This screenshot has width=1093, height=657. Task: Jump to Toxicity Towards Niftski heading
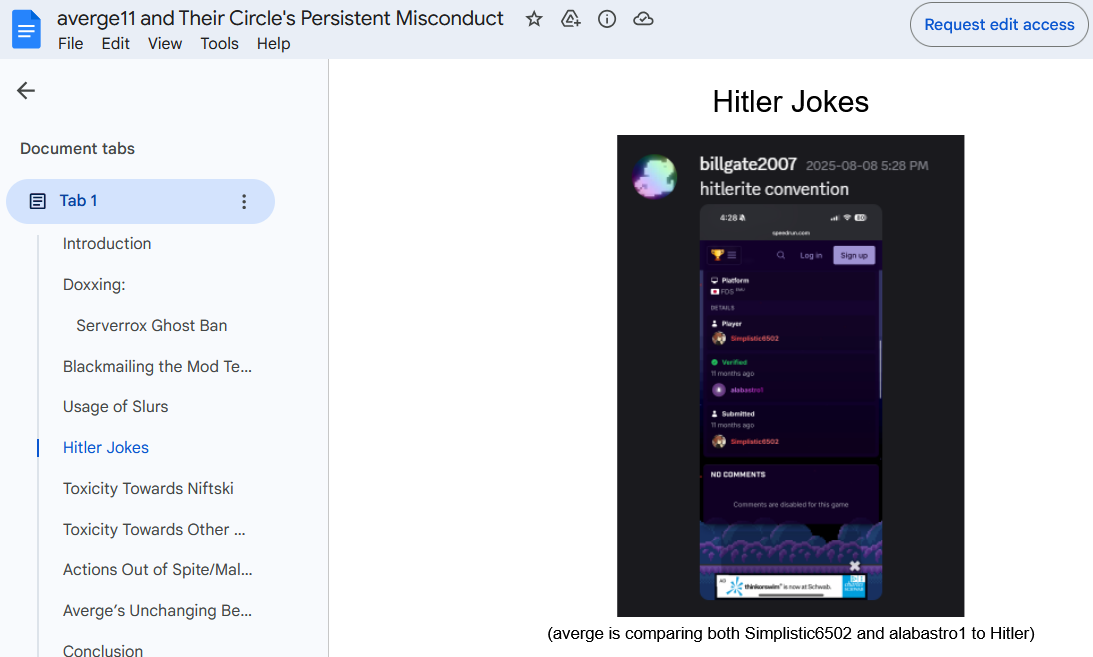pos(148,489)
